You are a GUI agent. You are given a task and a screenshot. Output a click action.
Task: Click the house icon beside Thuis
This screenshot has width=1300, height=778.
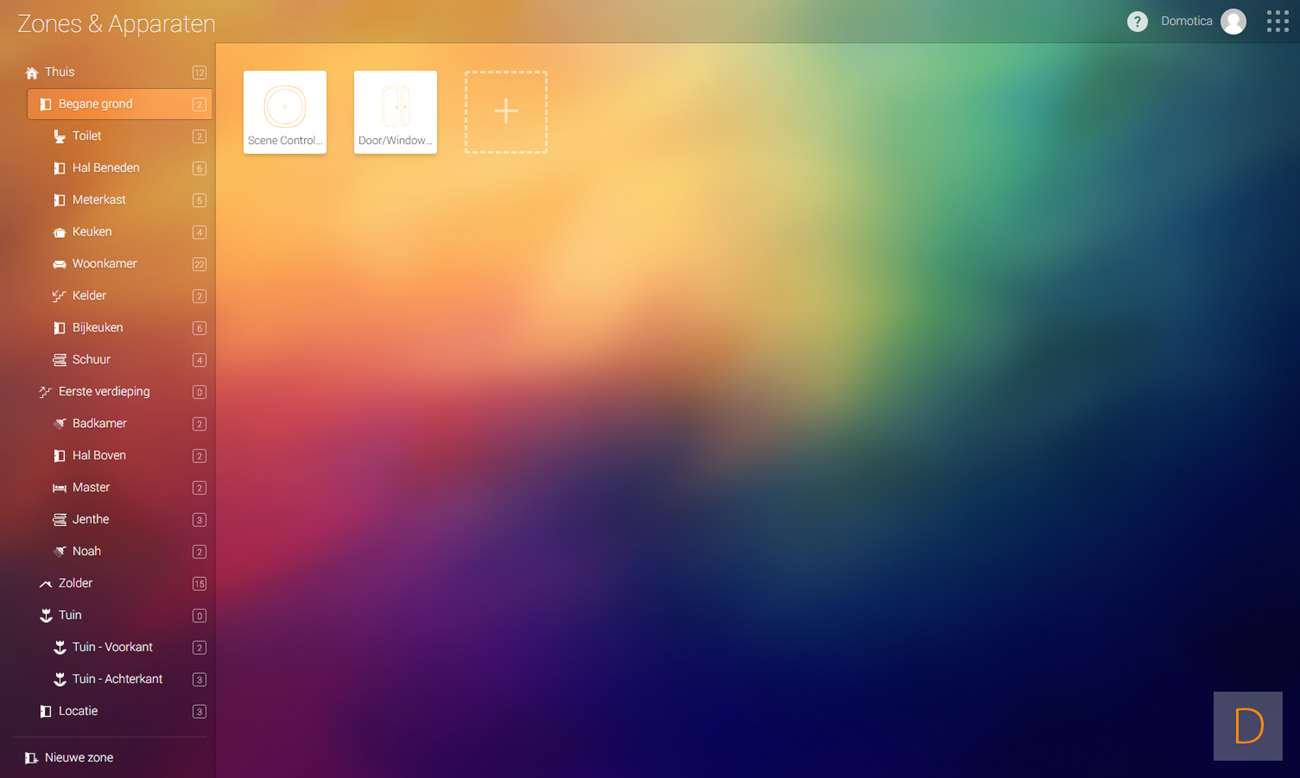[x=31, y=73]
